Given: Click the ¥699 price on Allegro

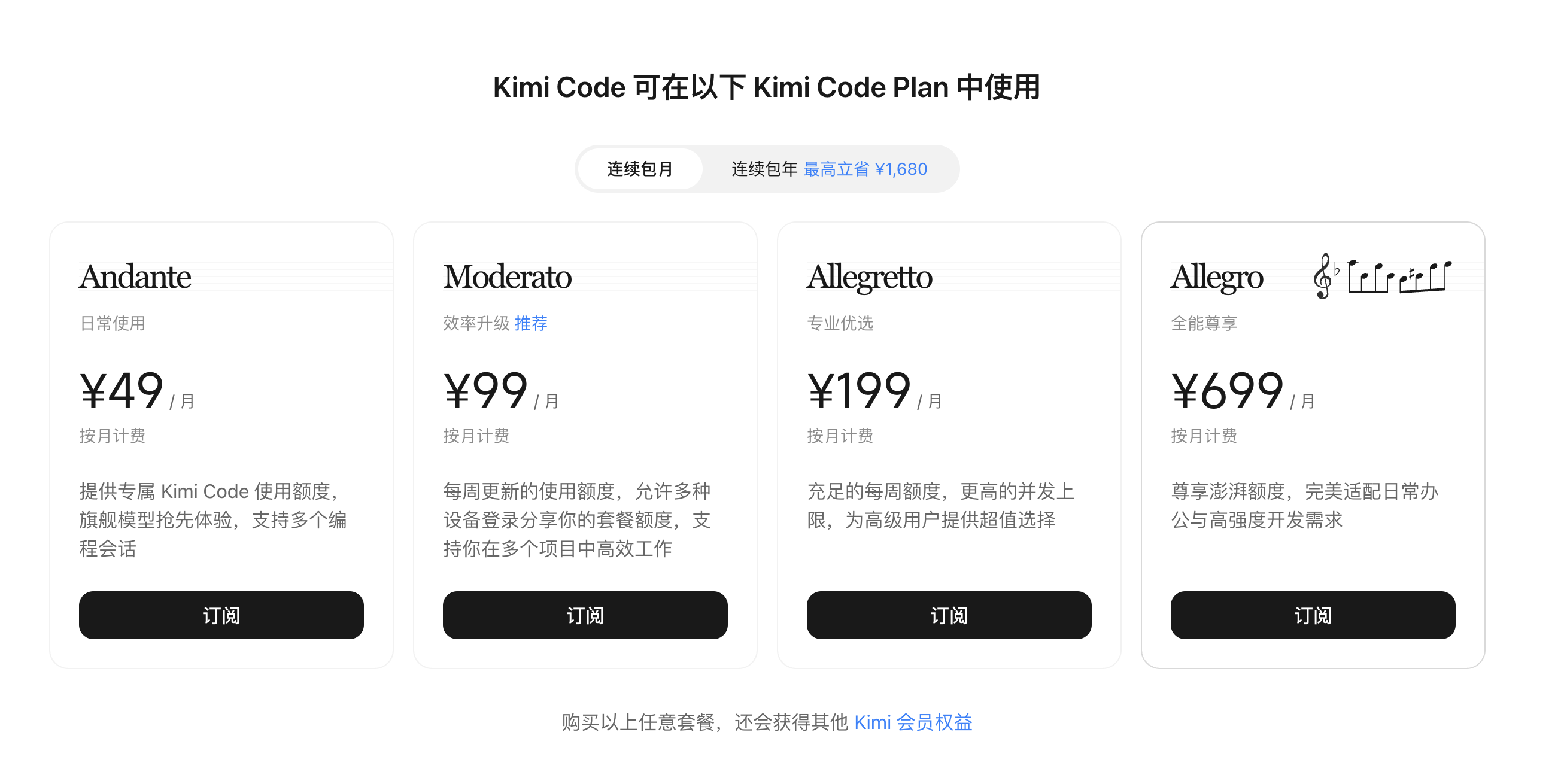Looking at the screenshot, I should pyautogui.click(x=1227, y=391).
